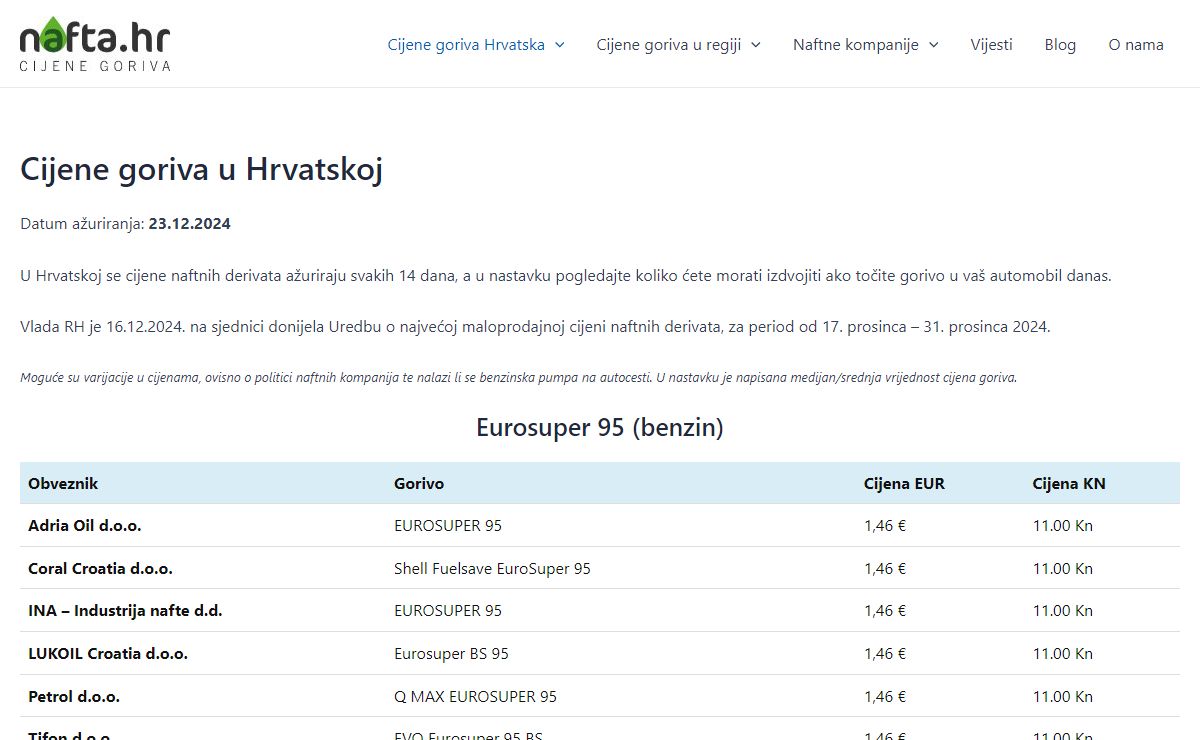The width and height of the screenshot is (1200, 740).
Task: Expand chevron next to Naftne kompanije
Action: click(x=933, y=44)
